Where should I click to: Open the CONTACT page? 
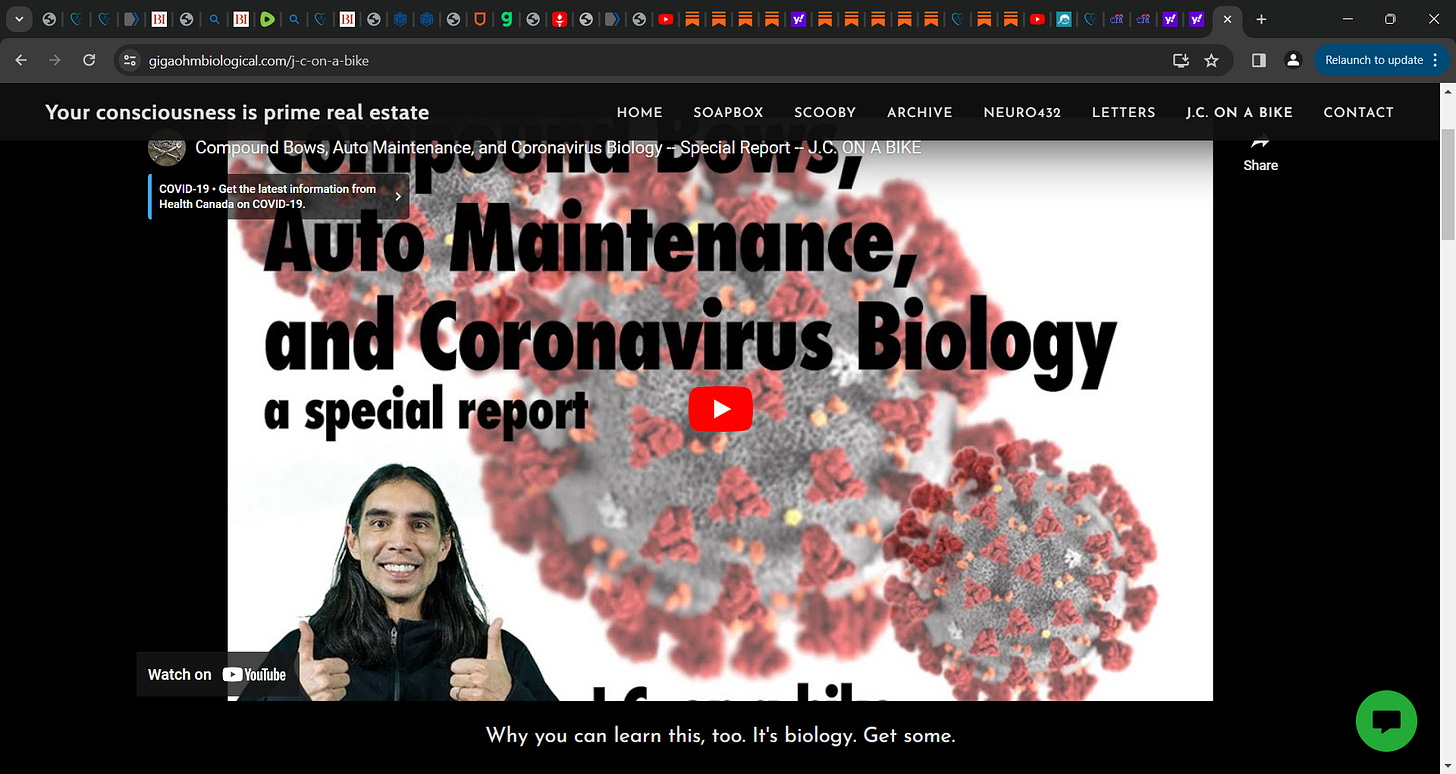click(x=1358, y=112)
